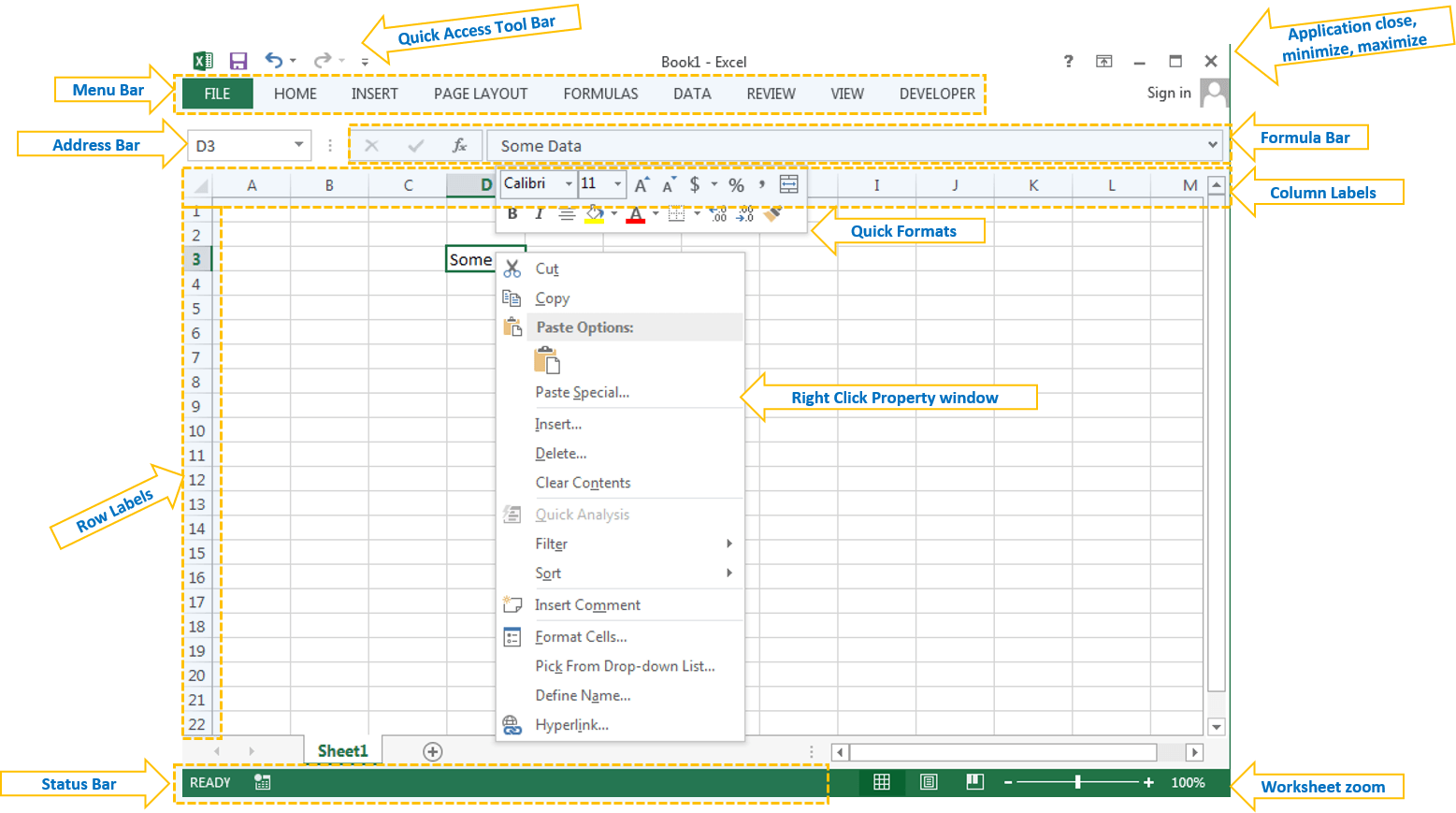Open the Calibri font name dropdown
The width and height of the screenshot is (1456, 813).
[x=569, y=183]
